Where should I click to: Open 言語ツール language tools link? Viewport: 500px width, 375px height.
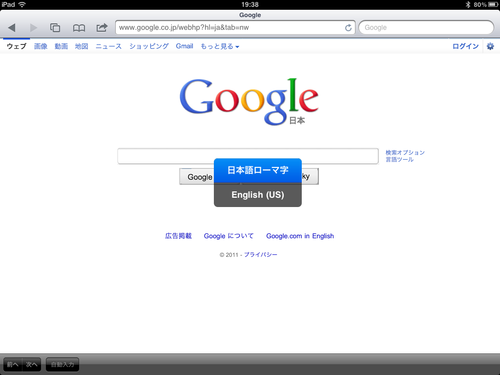click(399, 160)
